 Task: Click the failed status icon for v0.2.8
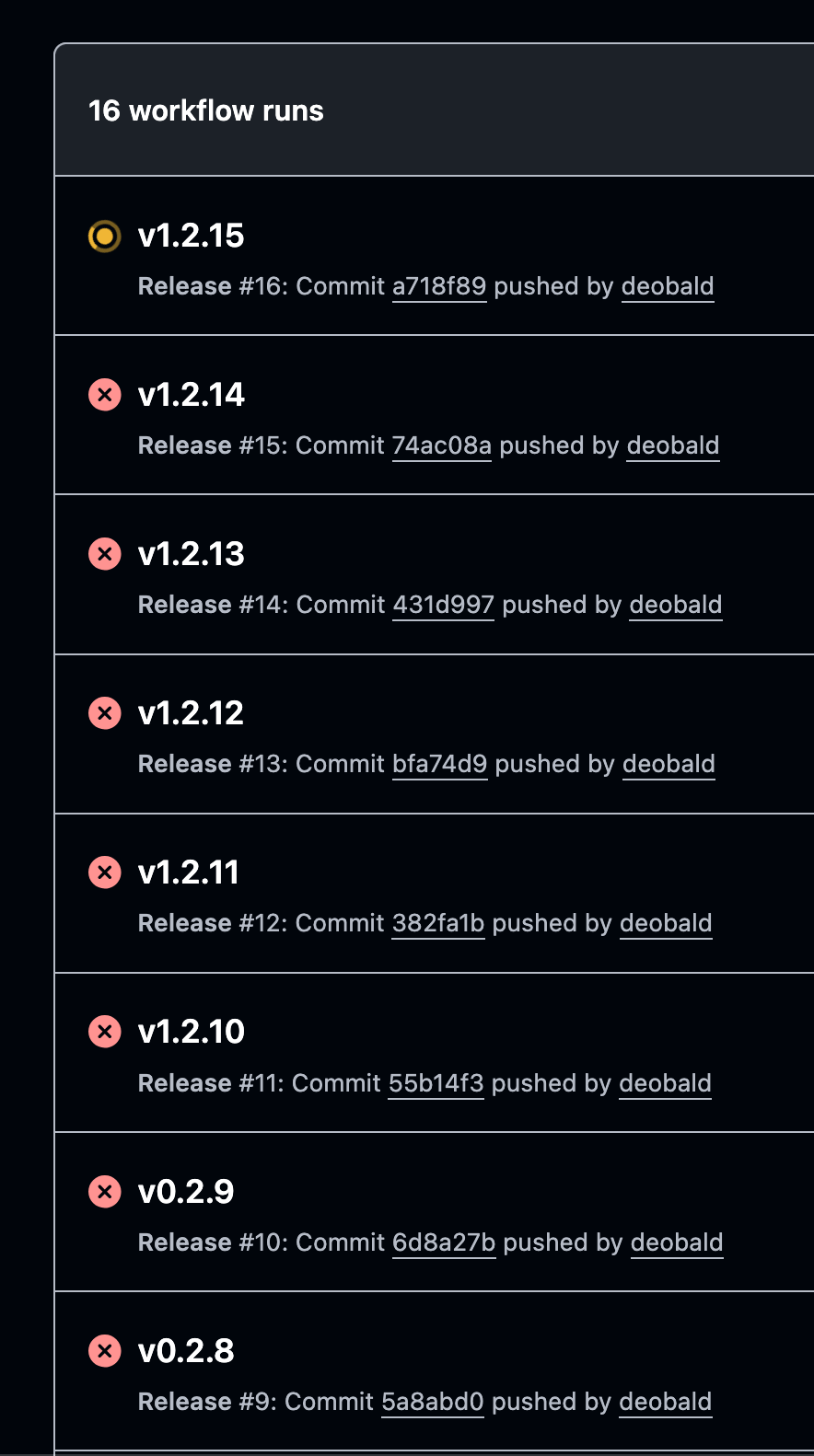pos(104,1351)
